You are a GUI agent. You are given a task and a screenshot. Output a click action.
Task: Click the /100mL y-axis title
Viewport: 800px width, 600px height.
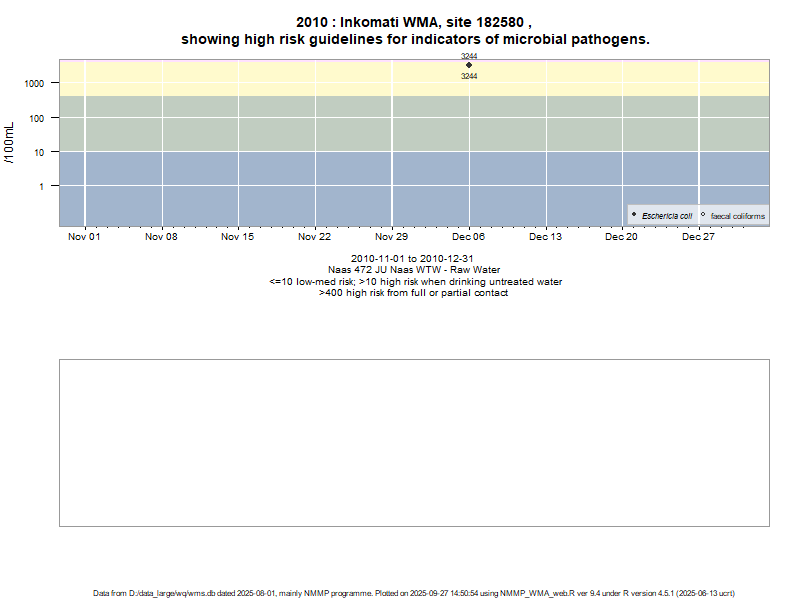tap(11, 142)
